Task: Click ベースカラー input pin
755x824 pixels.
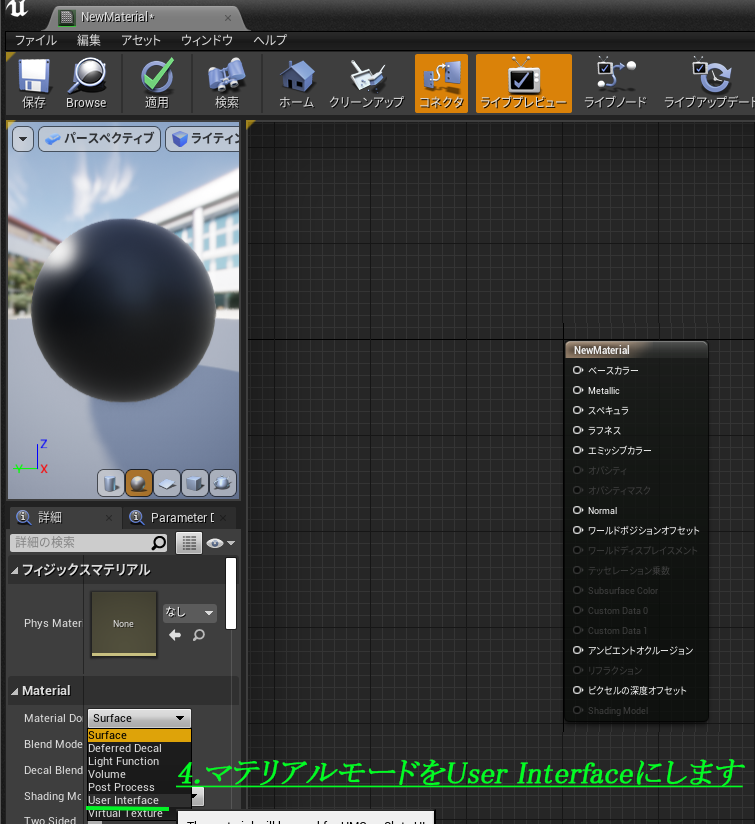Action: pos(578,370)
